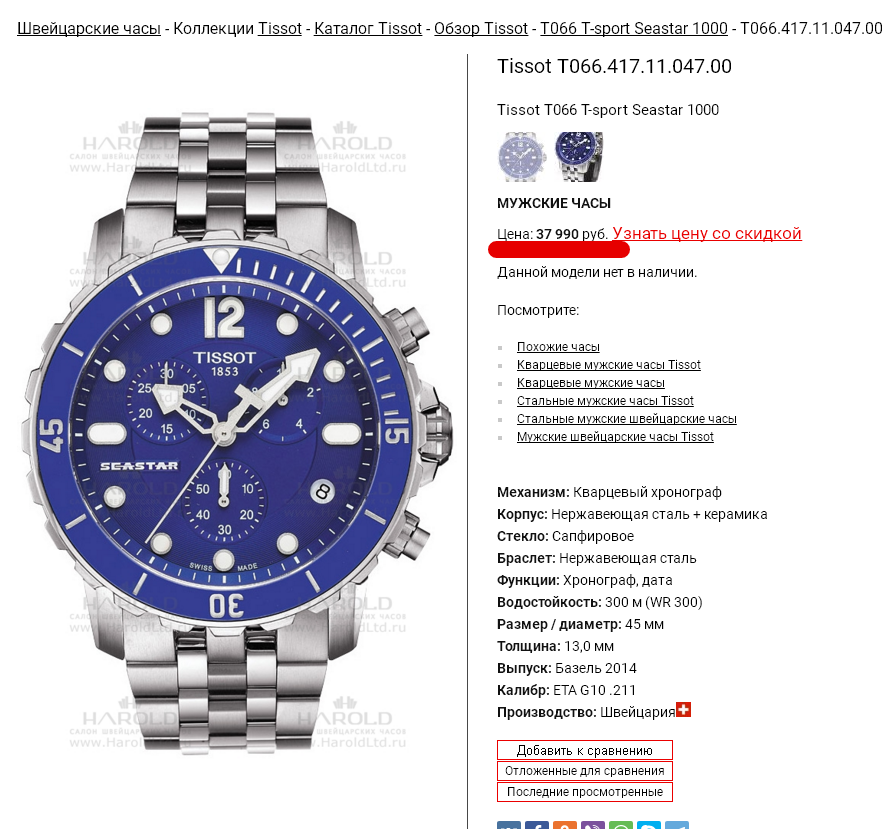Screen dimensions: 893x829
Task: Open 'Отложенные для сравнения' button
Action: (585, 771)
